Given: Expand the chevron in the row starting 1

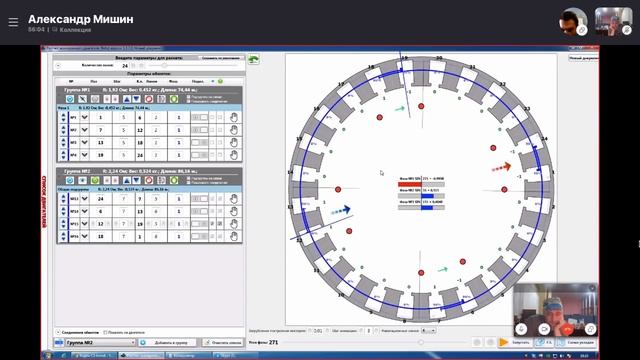Looking at the screenshot, I should 84,118.
